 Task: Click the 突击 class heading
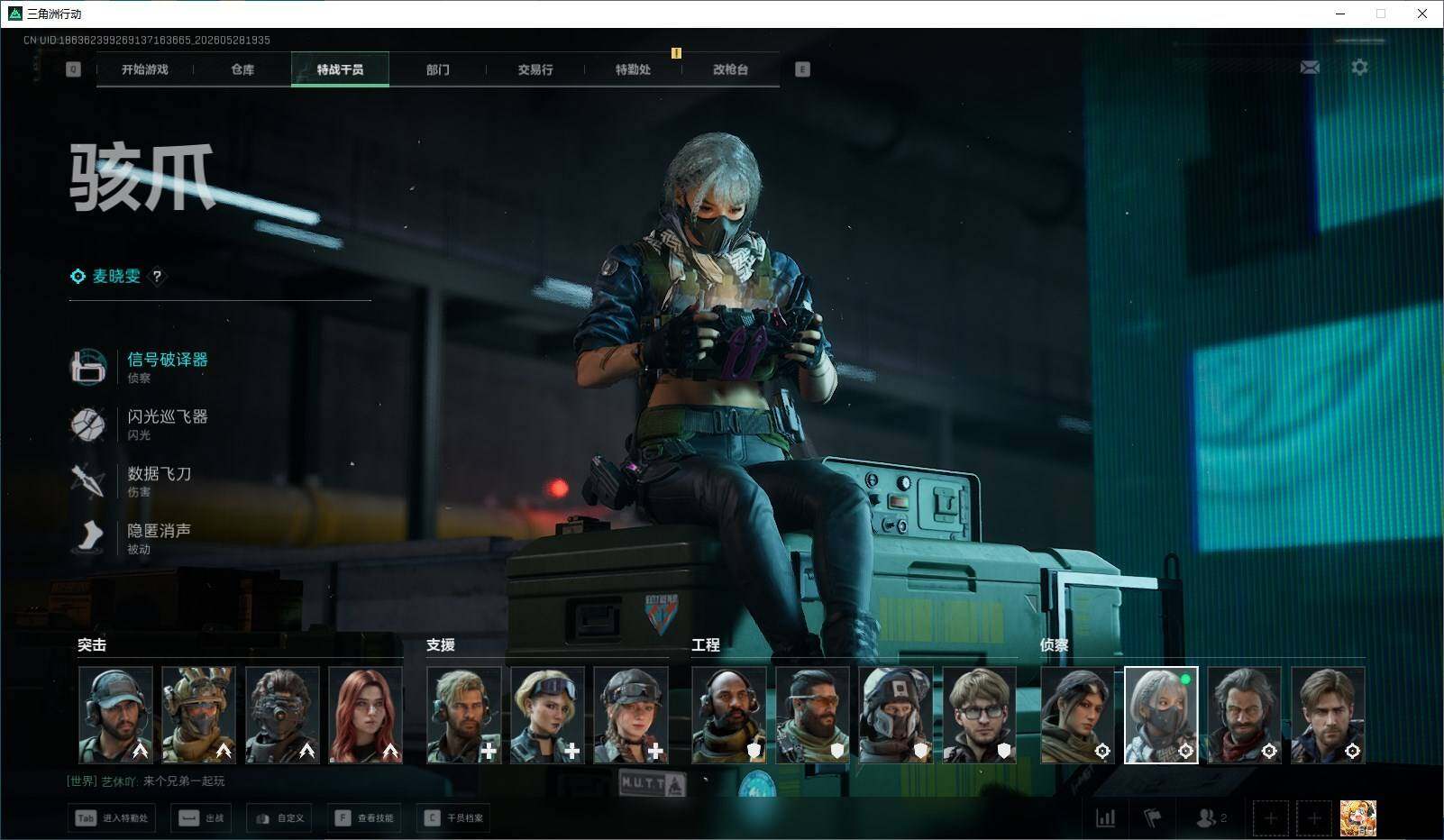click(92, 644)
